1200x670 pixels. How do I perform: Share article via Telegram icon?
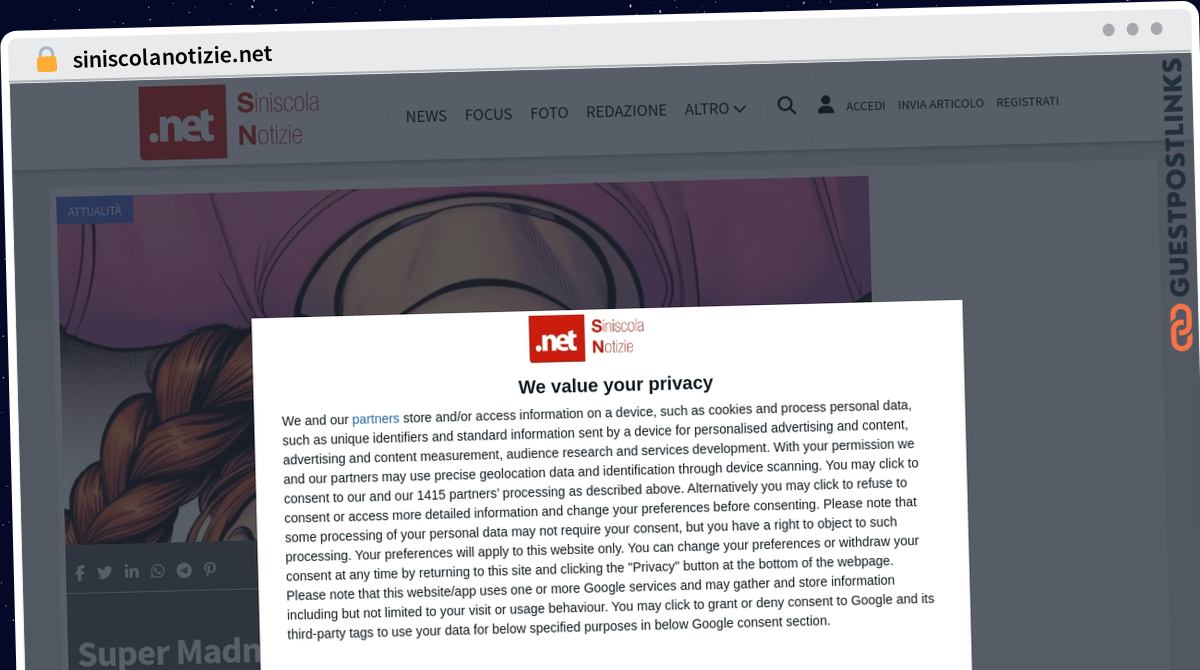[x=184, y=570]
